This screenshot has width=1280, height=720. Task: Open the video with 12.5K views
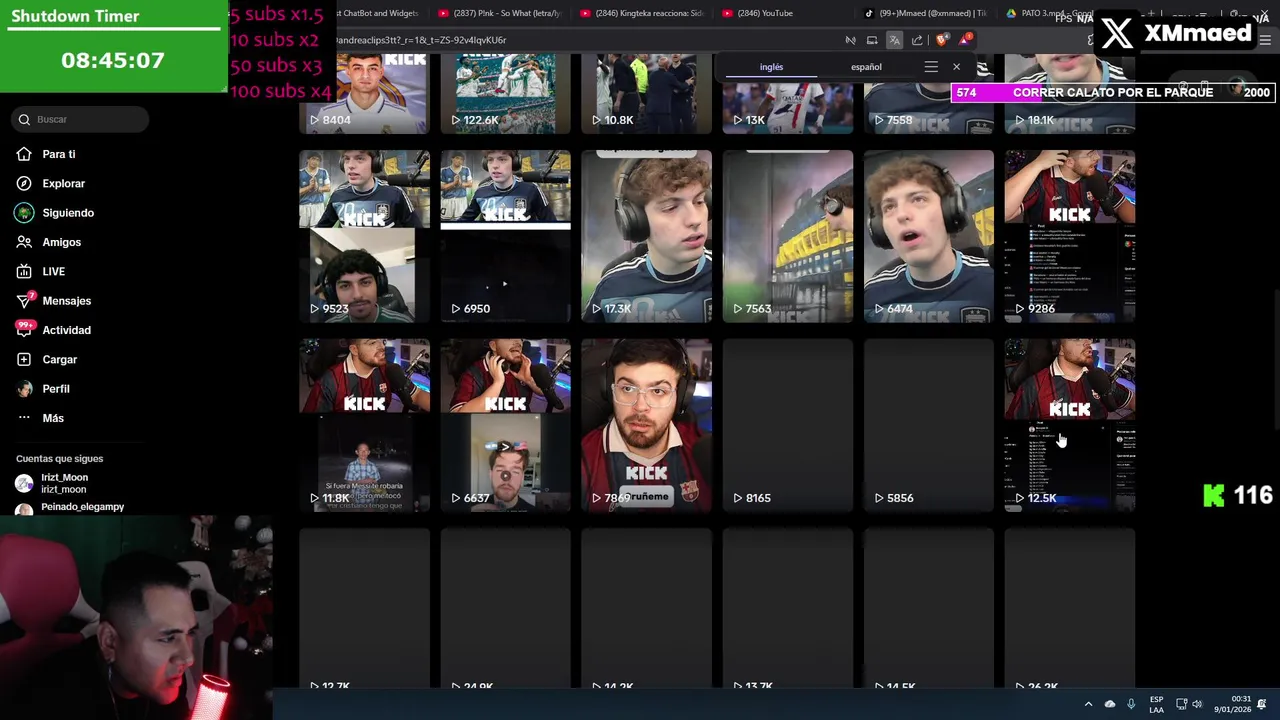pos(1069,425)
